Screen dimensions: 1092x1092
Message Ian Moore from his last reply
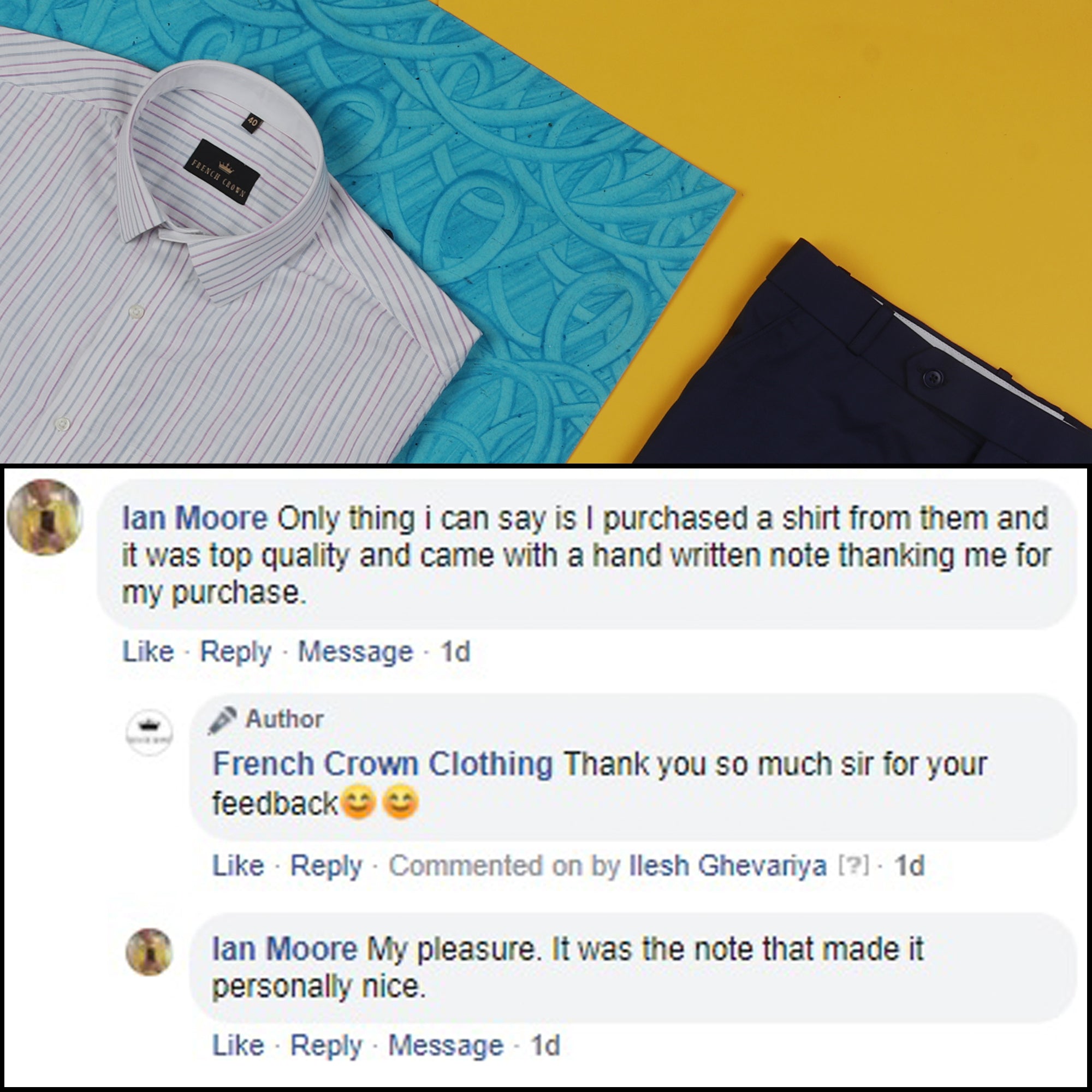tap(446, 1046)
